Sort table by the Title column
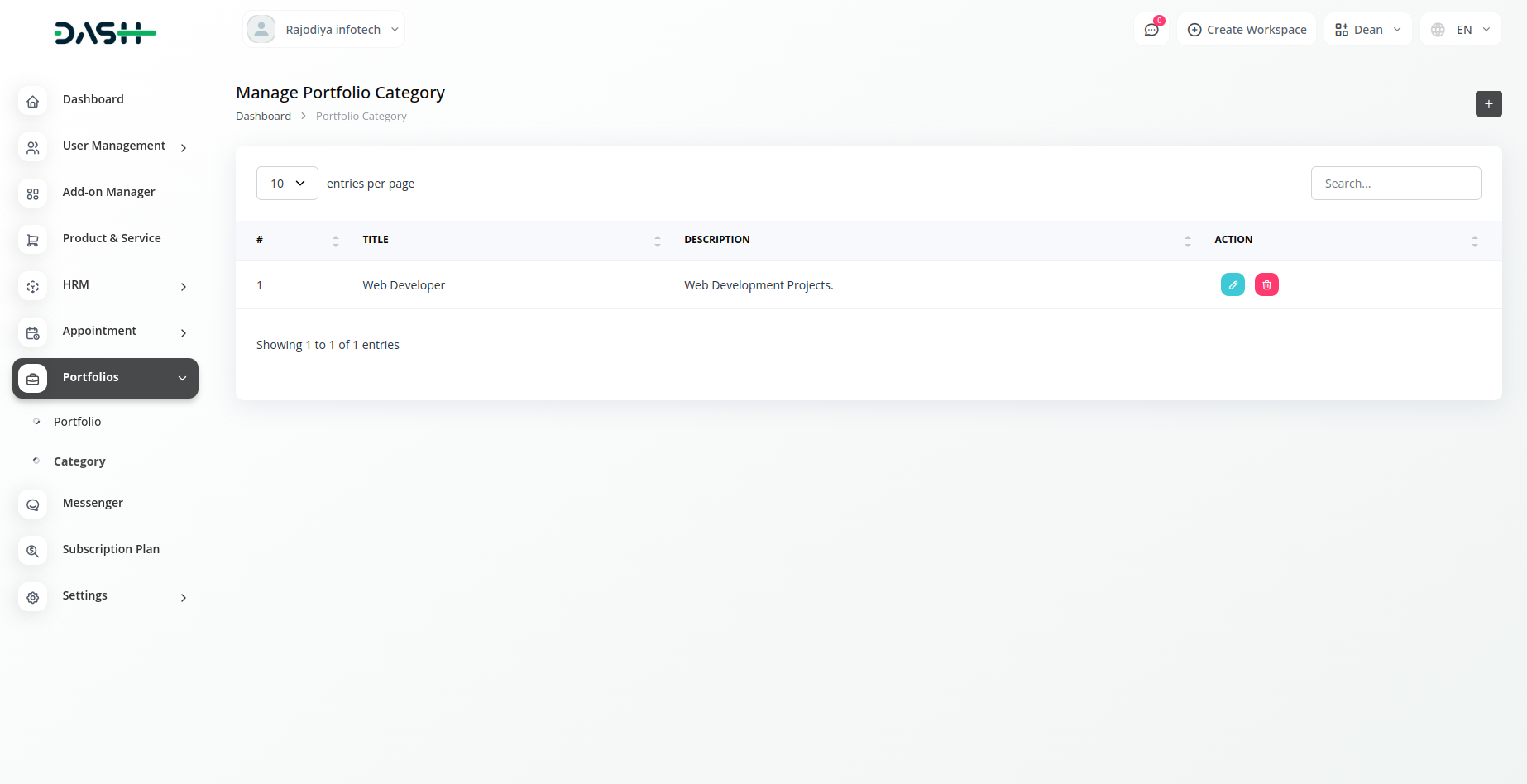 376,240
